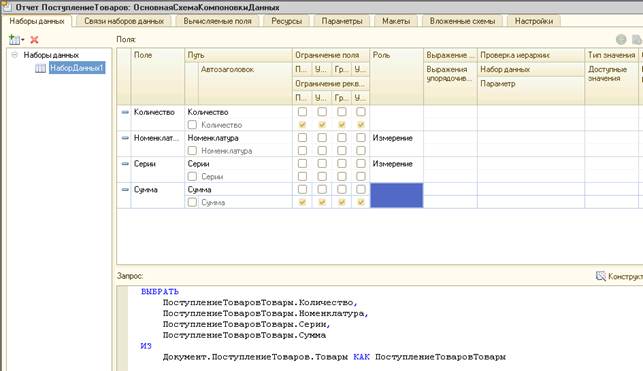Viewport: 643px width, 371px height.
Task: Toggle the Сумма autoheader checkbox
Action: tap(192, 202)
